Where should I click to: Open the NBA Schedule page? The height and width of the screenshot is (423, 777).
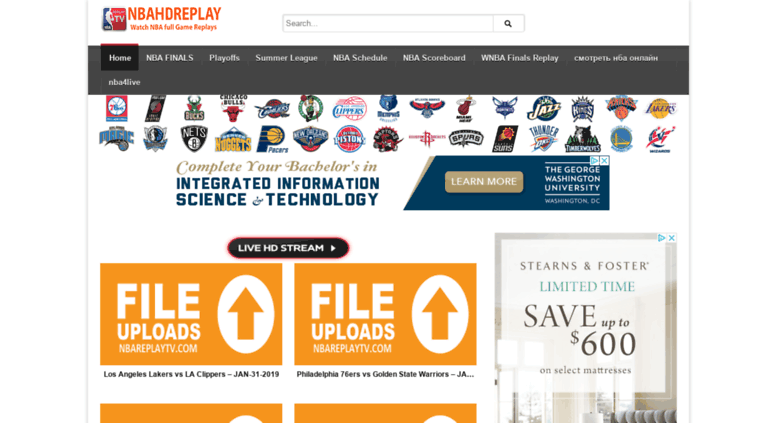click(x=360, y=58)
